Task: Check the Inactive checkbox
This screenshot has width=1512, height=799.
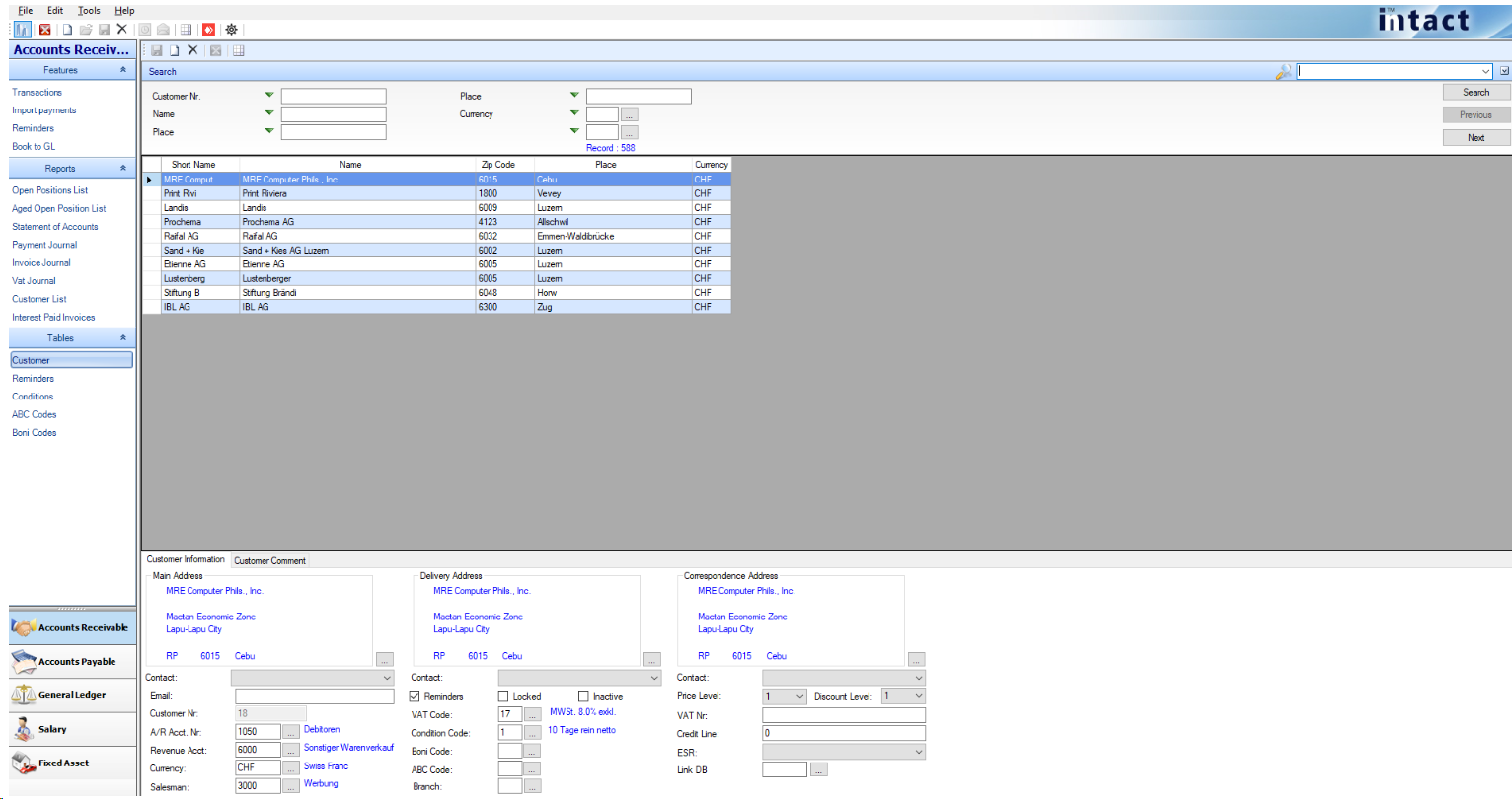Action: click(583, 696)
